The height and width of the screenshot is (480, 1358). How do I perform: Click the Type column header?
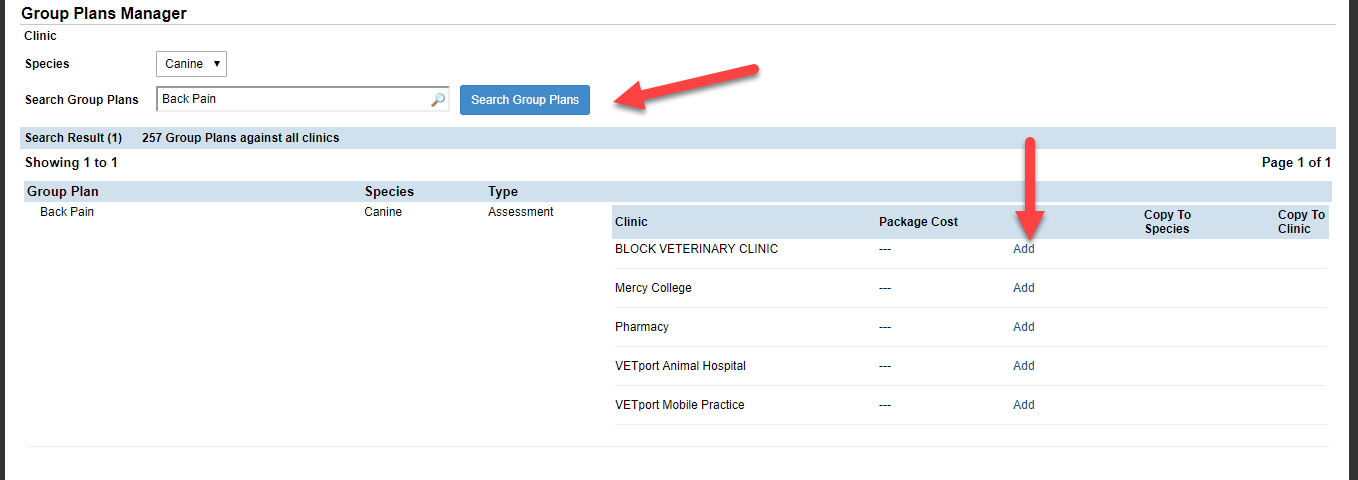(x=503, y=192)
